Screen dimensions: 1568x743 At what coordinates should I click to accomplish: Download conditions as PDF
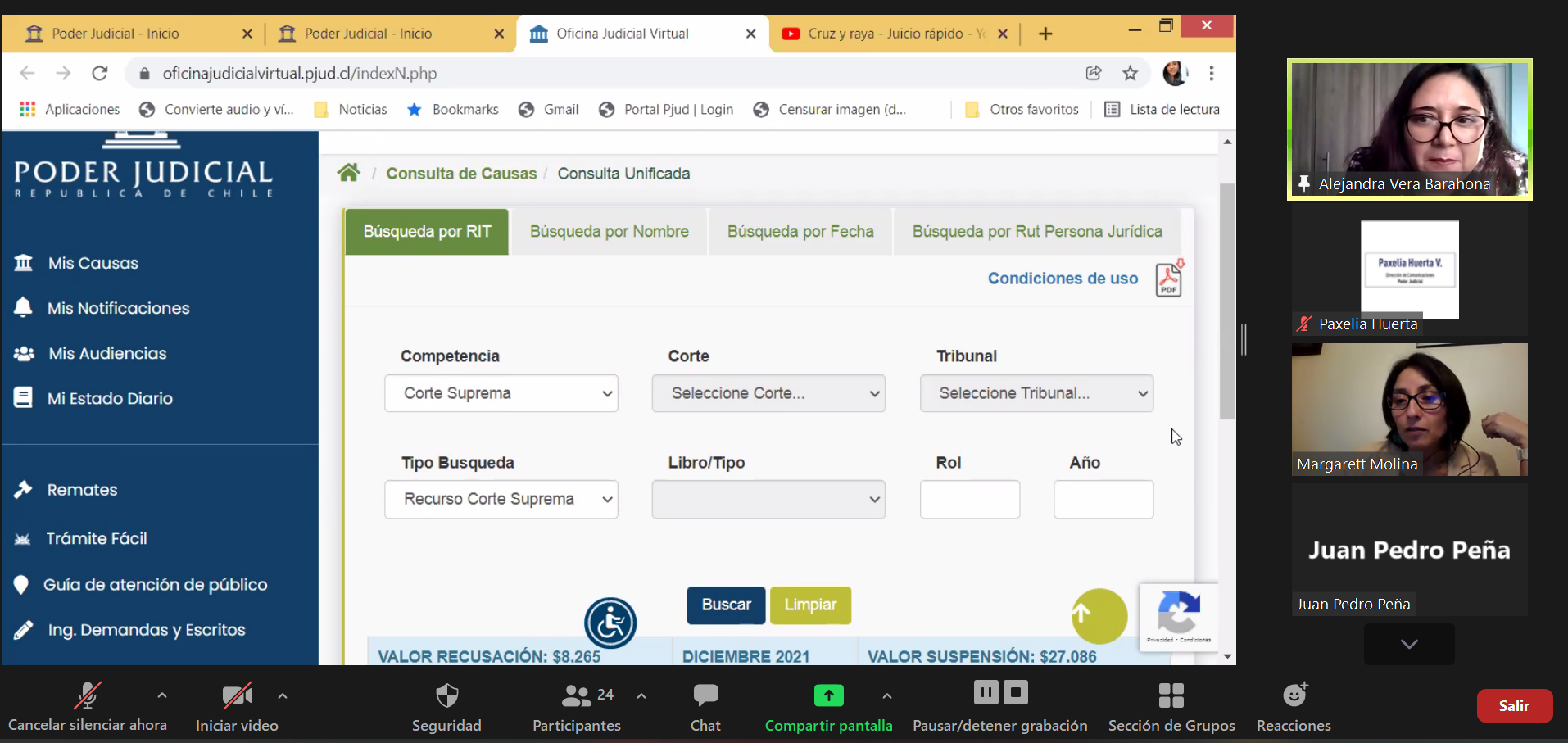tap(1168, 279)
